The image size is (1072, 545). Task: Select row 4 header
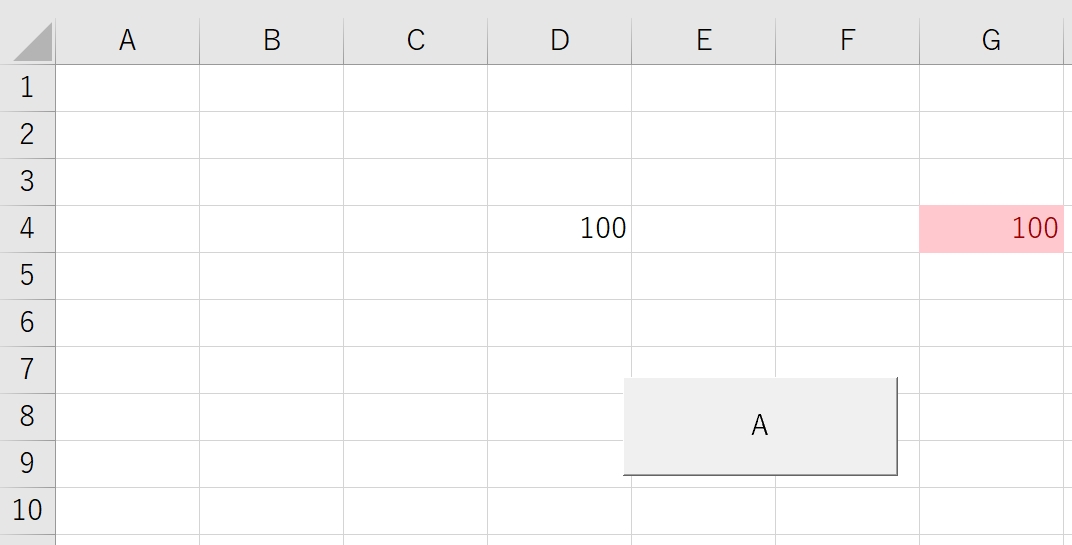pos(27,228)
